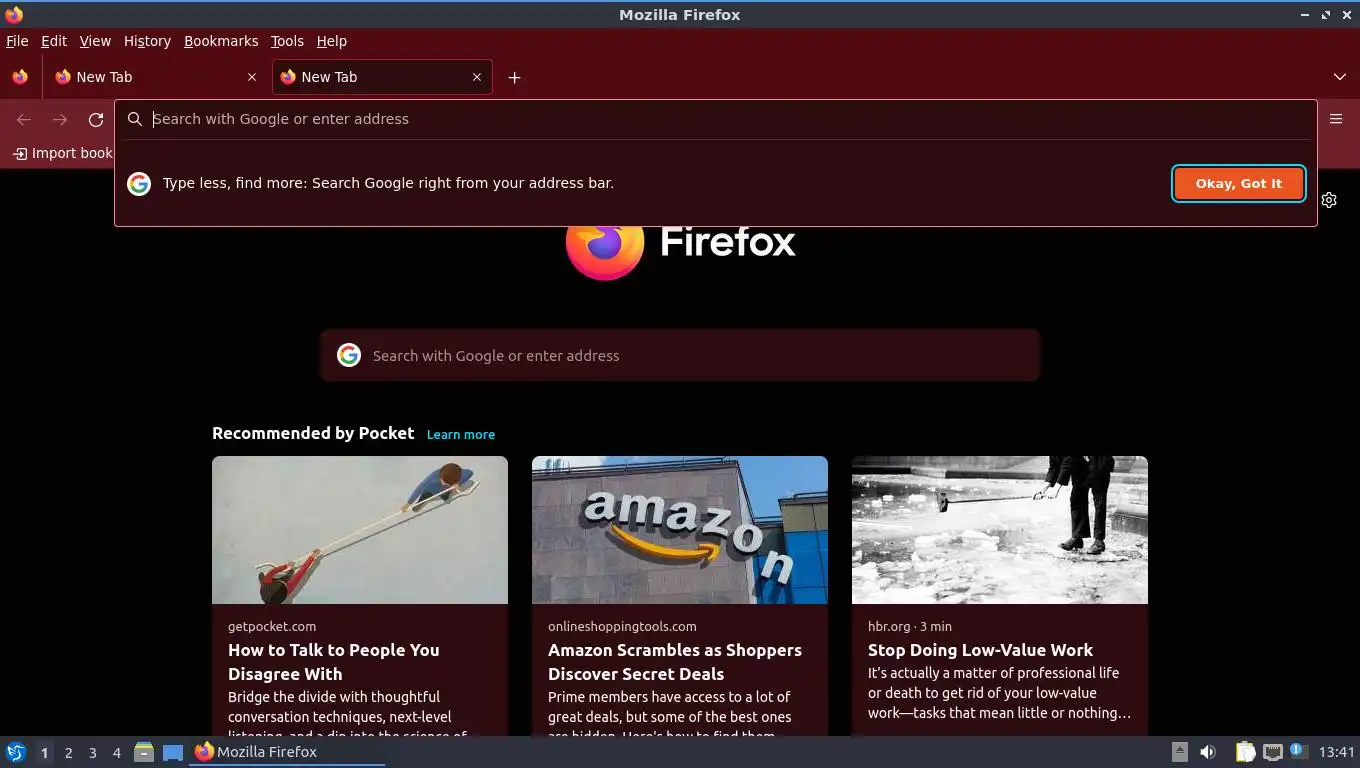Viewport: 1360px width, 768px height.
Task: Go forward one page
Action: (60, 119)
